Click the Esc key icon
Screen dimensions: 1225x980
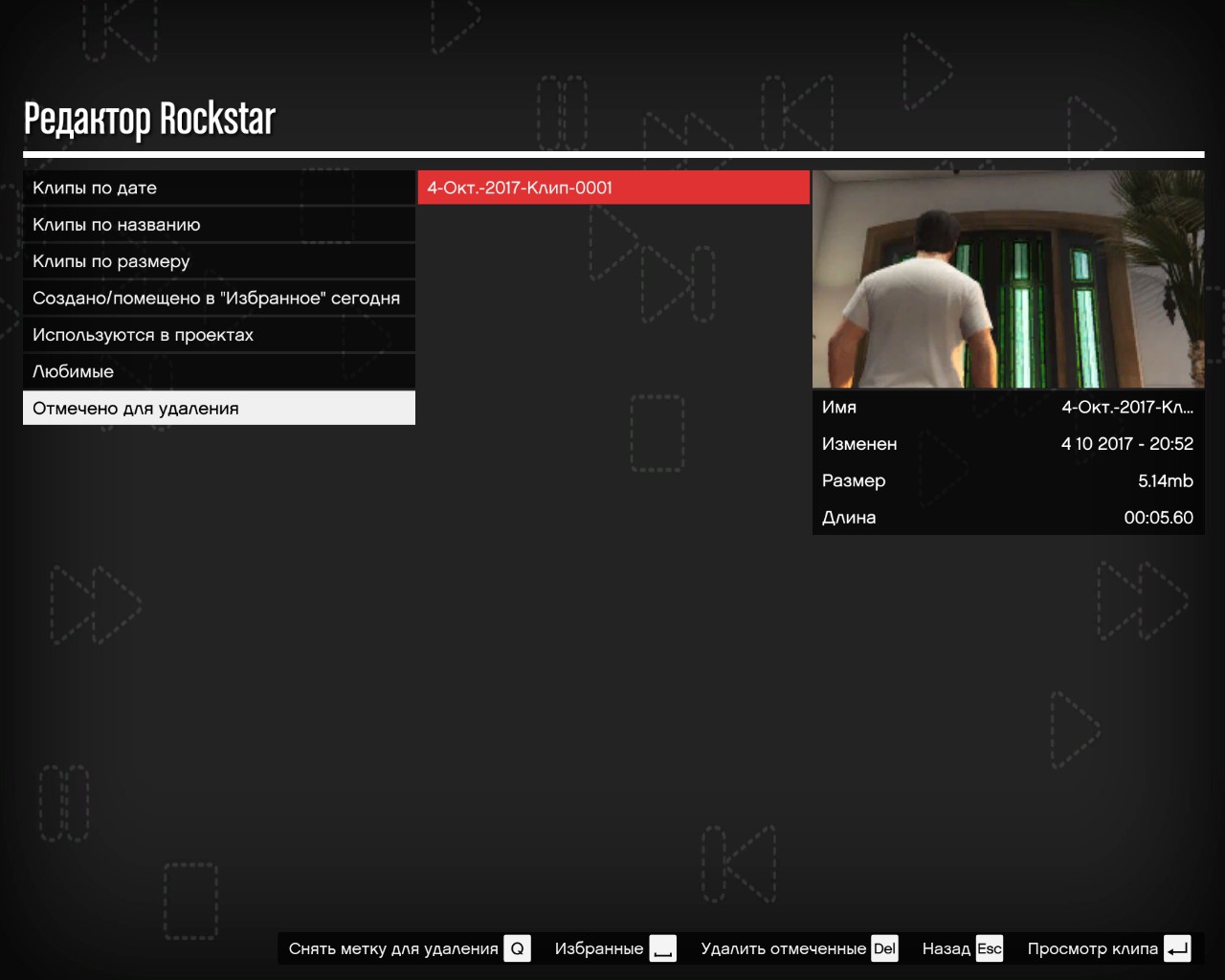coord(990,948)
